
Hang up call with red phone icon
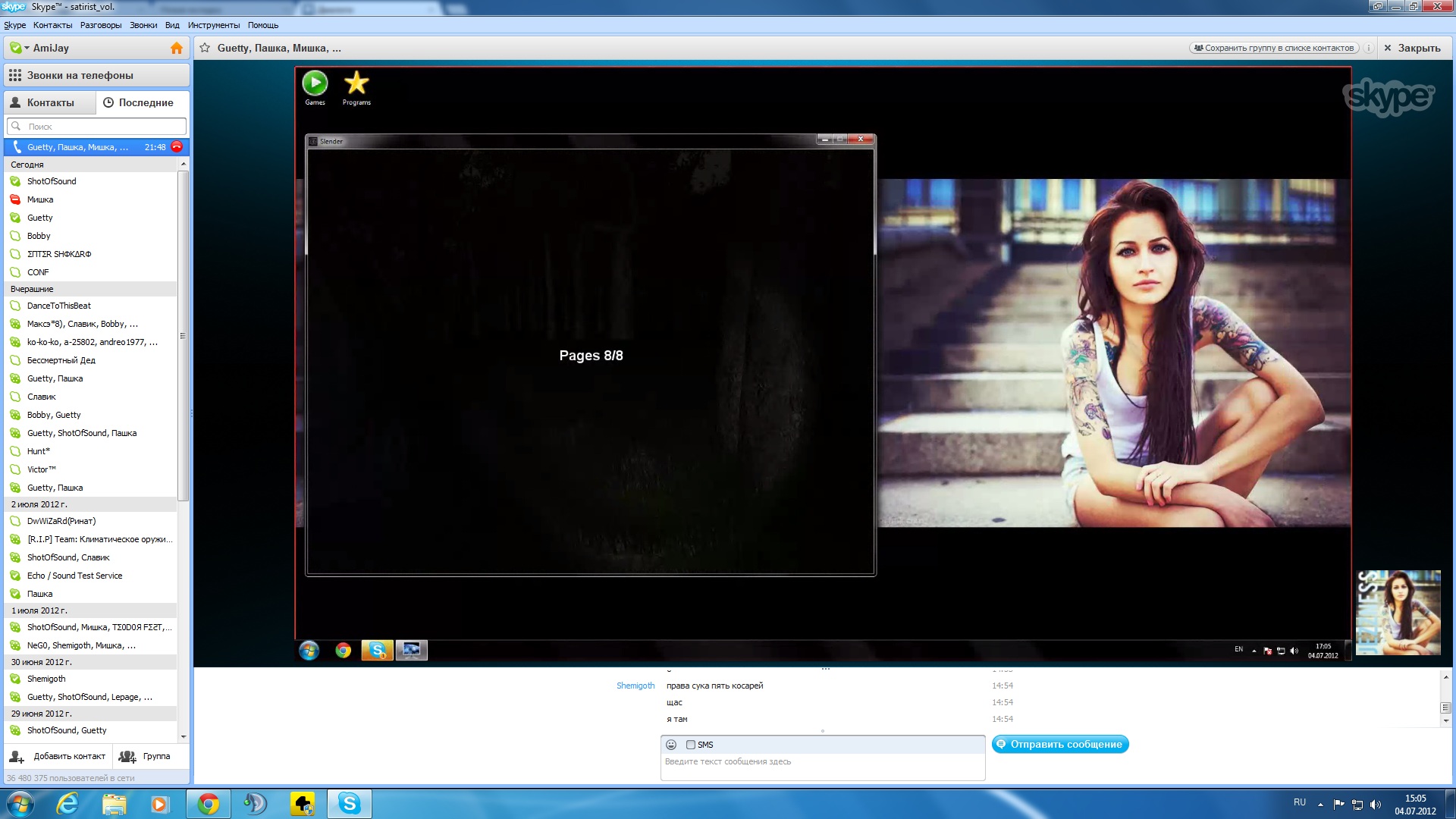[x=177, y=146]
